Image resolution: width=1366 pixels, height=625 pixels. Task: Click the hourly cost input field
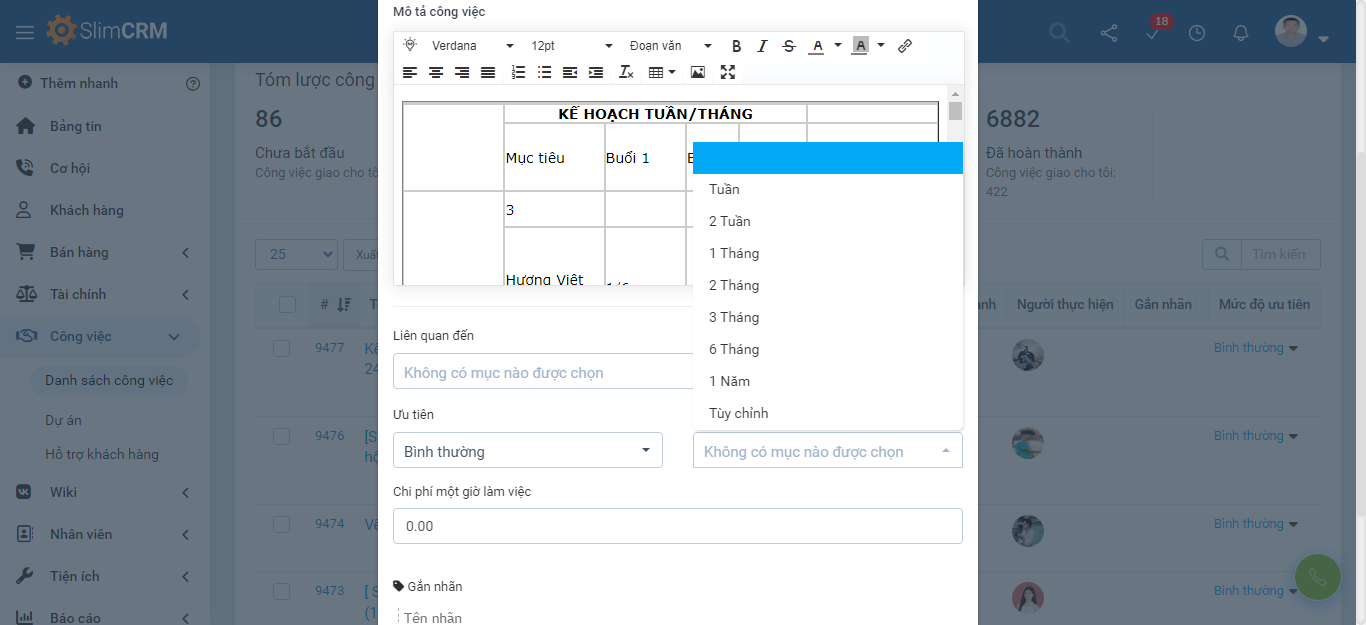click(677, 526)
